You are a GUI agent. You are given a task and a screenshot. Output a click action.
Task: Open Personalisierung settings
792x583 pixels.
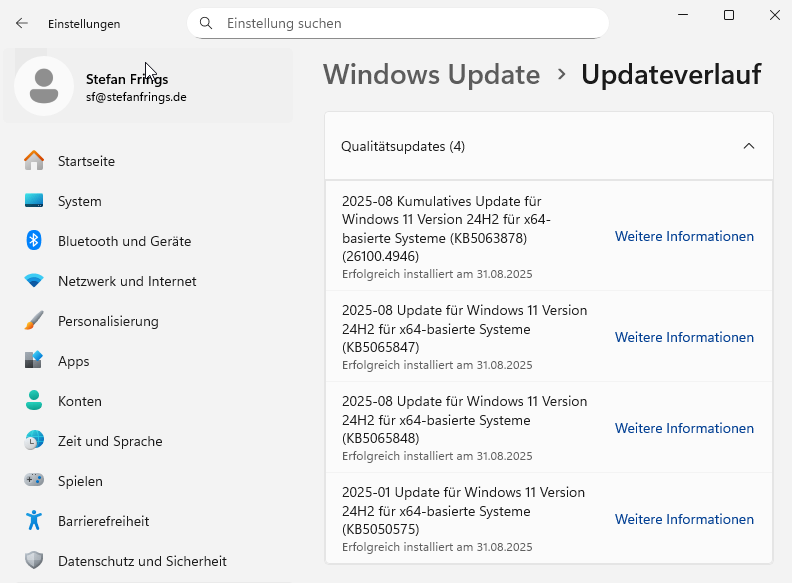coord(108,321)
